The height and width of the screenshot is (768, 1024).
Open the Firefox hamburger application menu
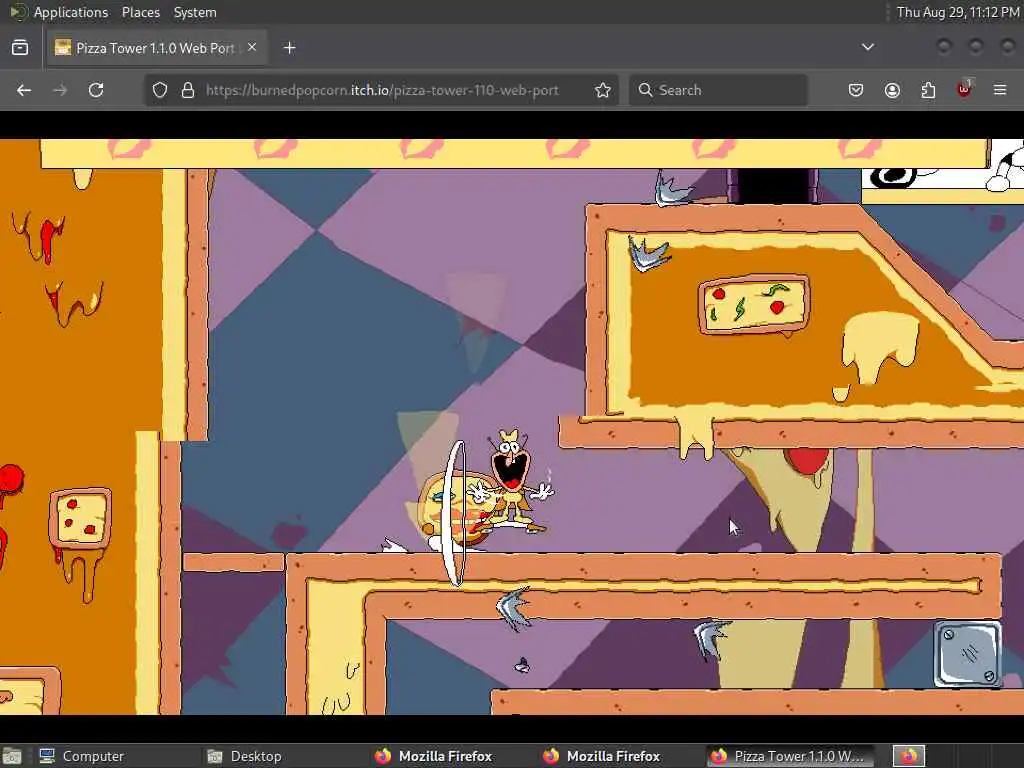1000,90
